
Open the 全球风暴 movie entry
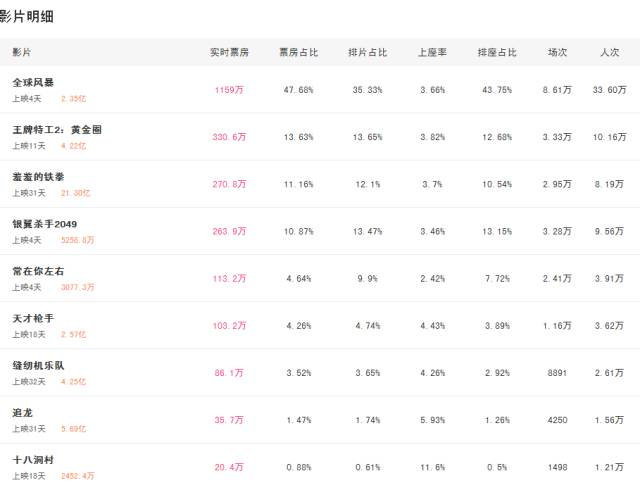[33, 82]
